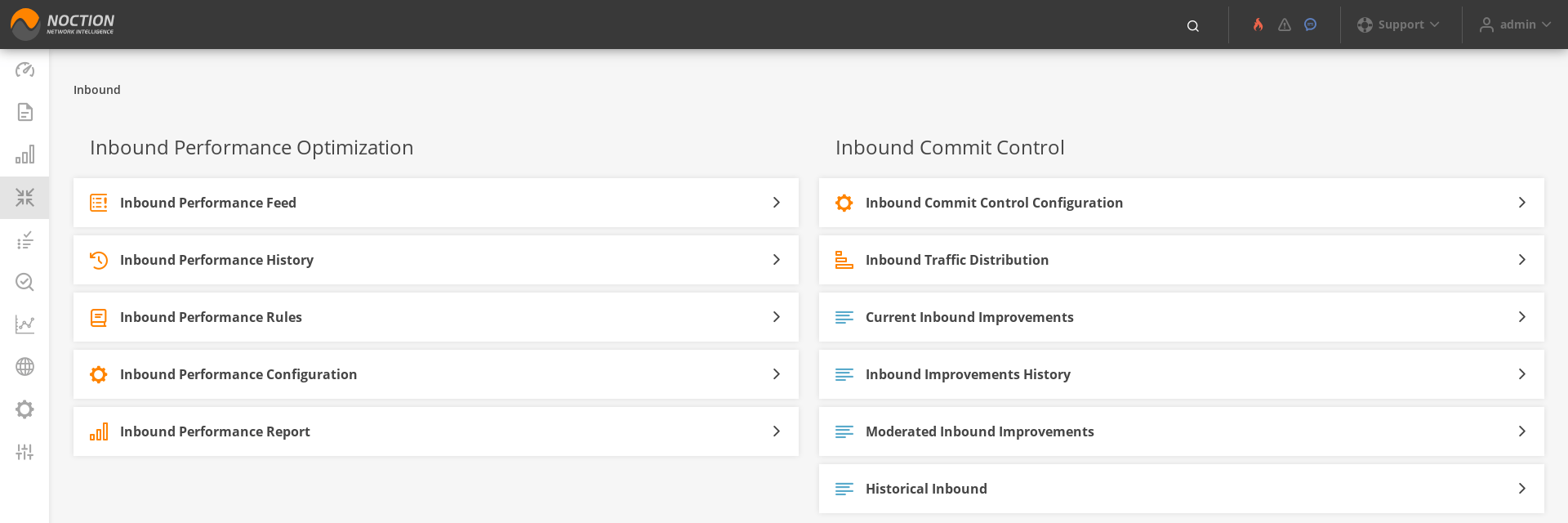
Task: Click the reports document sidebar icon
Action: pyautogui.click(x=24, y=112)
